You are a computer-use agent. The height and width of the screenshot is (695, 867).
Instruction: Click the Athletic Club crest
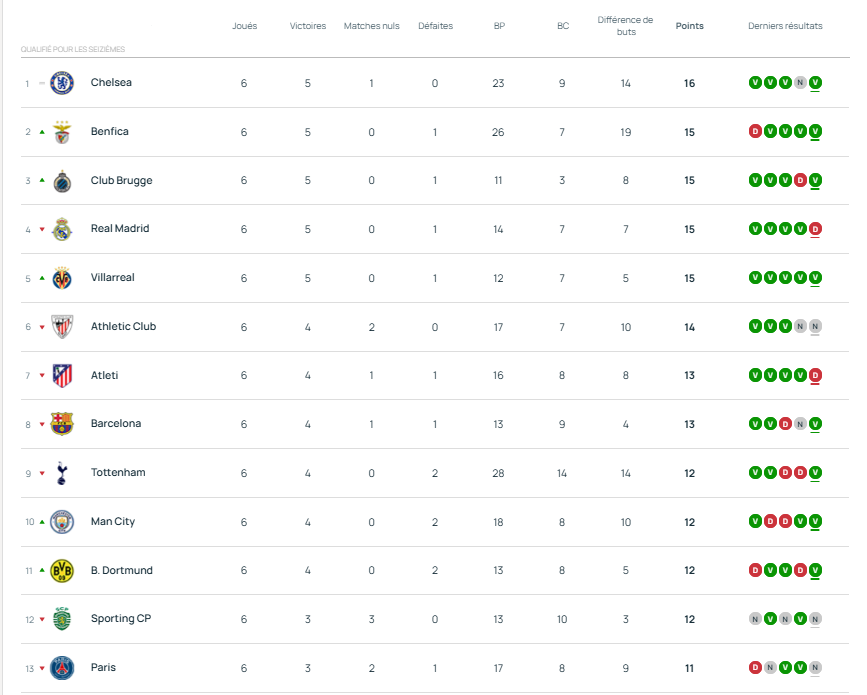tap(62, 327)
